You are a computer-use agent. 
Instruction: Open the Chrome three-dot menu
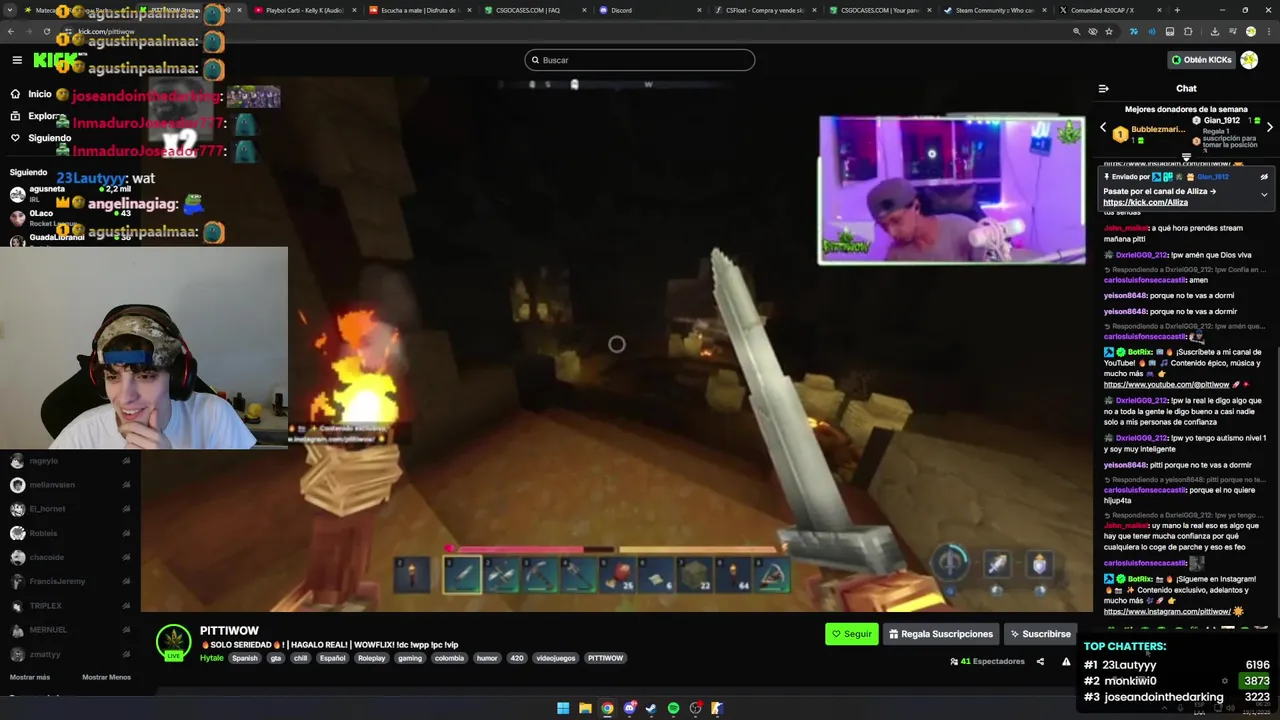point(1267,32)
